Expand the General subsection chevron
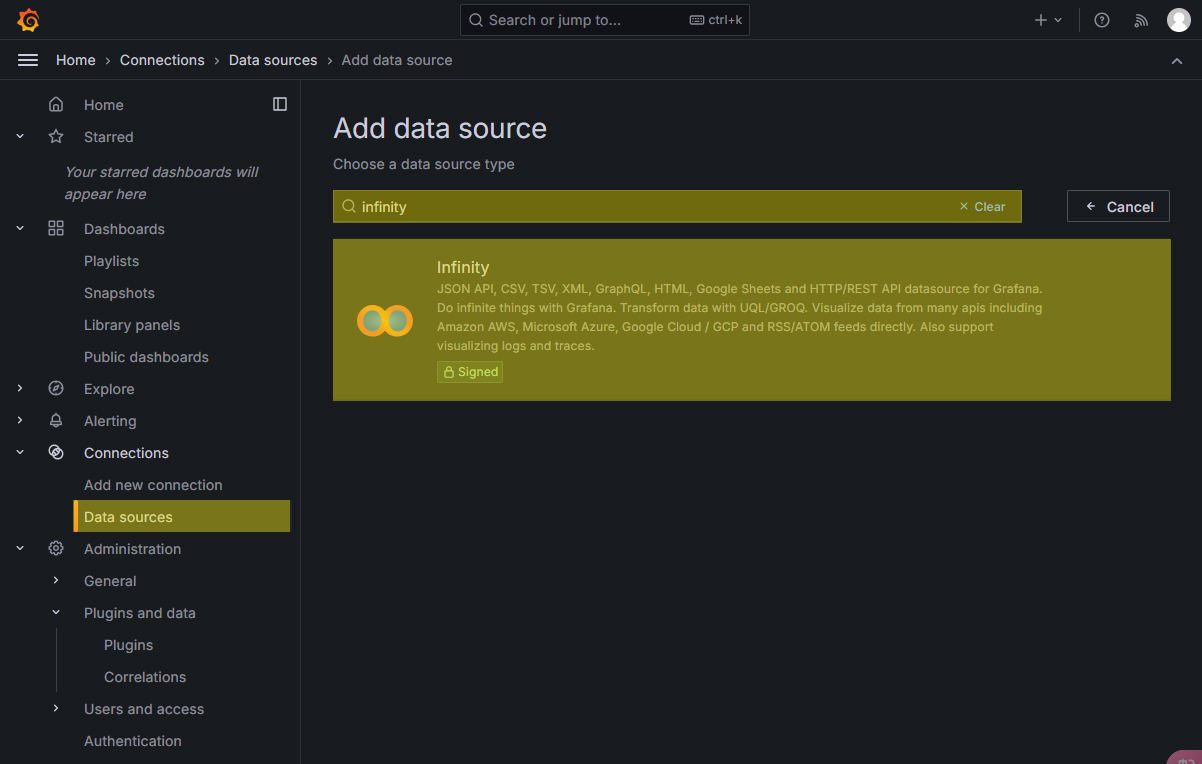This screenshot has height=764, width=1202. tap(56, 580)
